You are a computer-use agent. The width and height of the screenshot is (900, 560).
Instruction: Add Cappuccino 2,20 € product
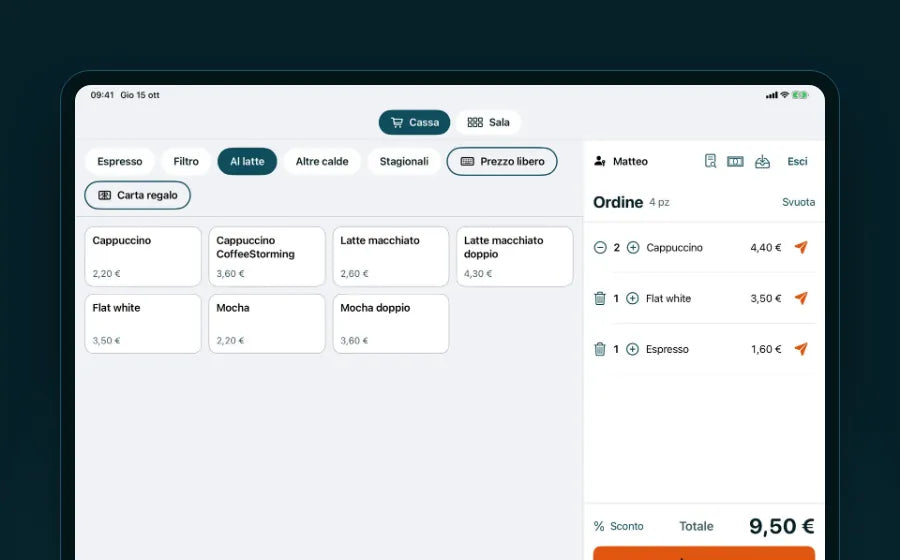(x=143, y=256)
